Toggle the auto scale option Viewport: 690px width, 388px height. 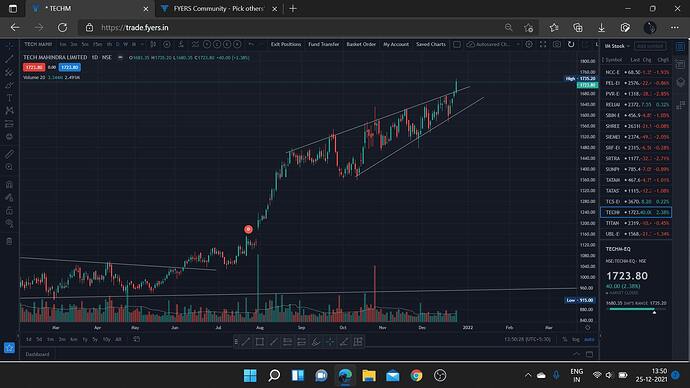589,340
